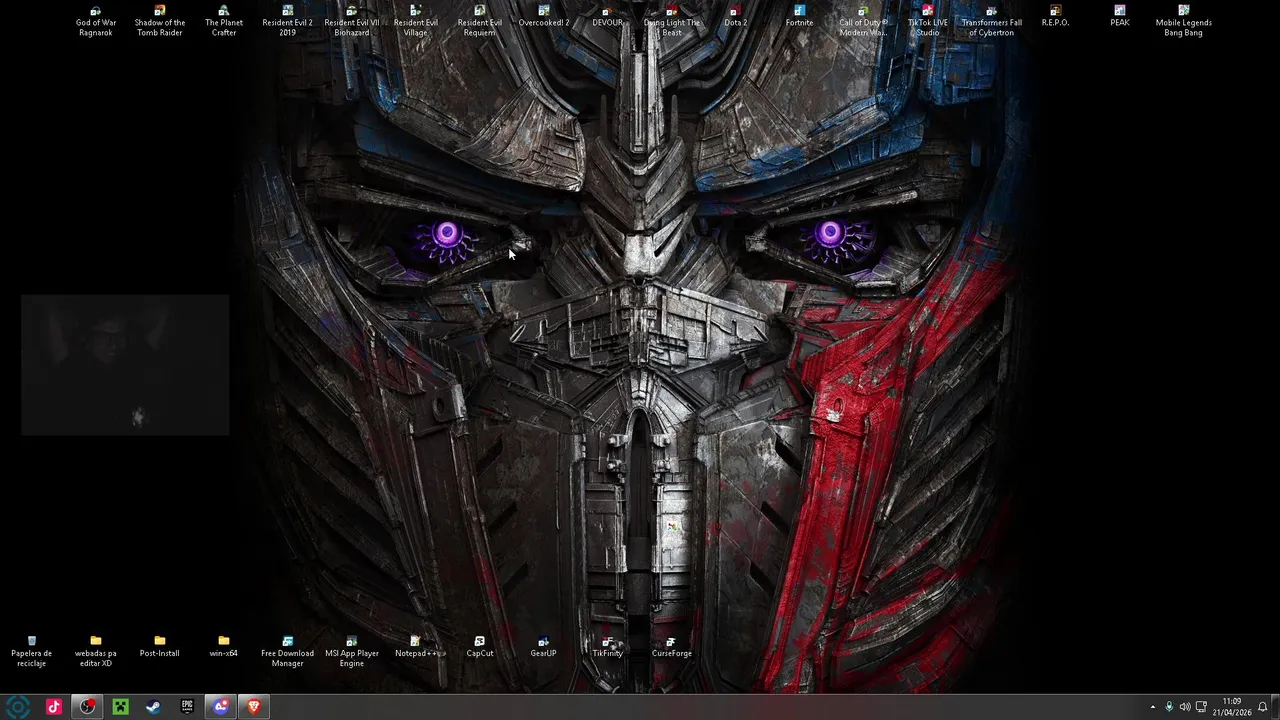Select the Overcooked! 2 desktop icon

pos(544,17)
